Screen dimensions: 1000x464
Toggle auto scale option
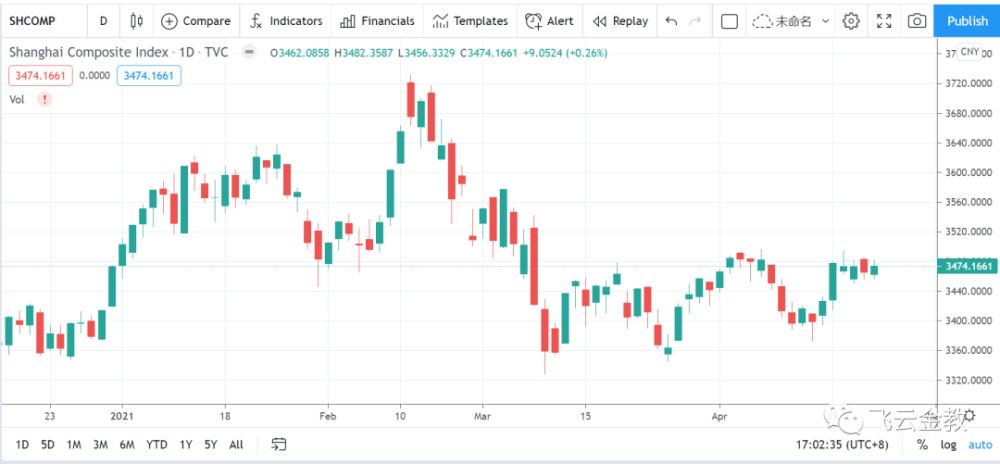click(x=980, y=444)
